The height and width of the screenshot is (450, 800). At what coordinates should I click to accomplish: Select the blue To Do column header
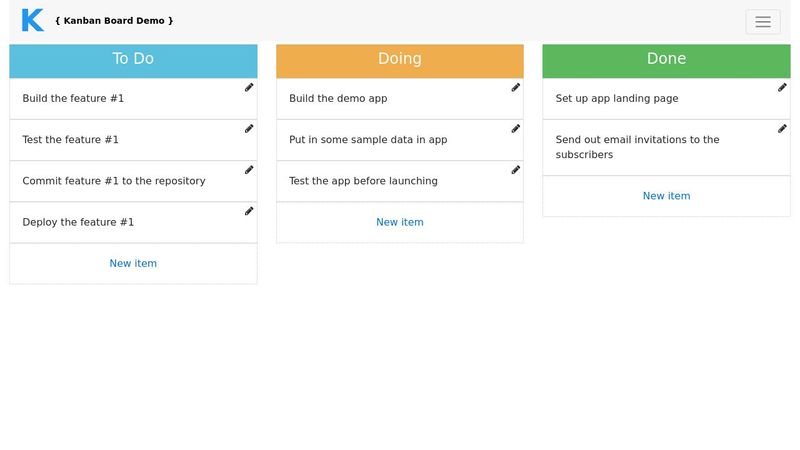(x=133, y=61)
